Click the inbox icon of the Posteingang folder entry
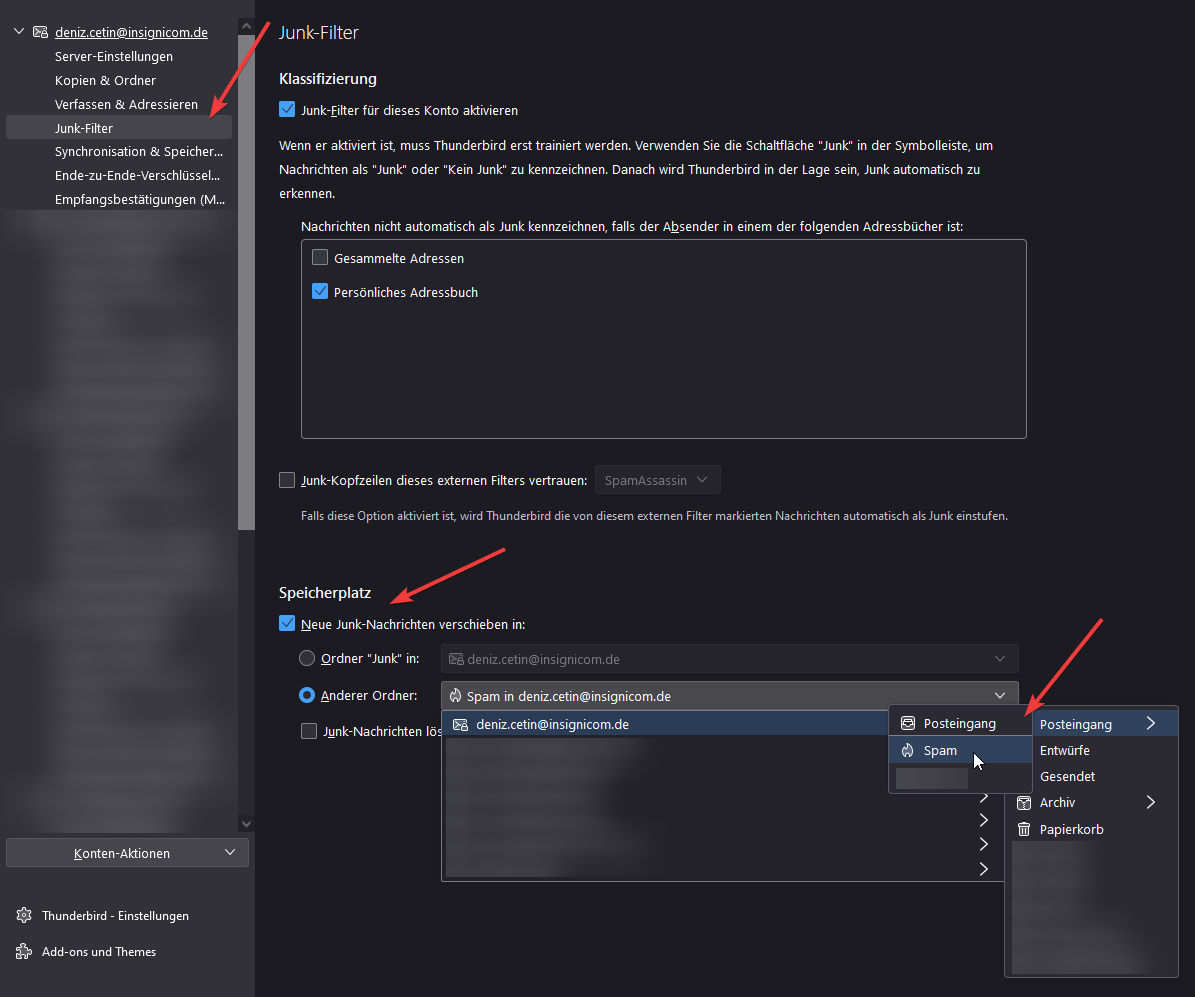This screenshot has width=1195, height=997. click(x=908, y=723)
